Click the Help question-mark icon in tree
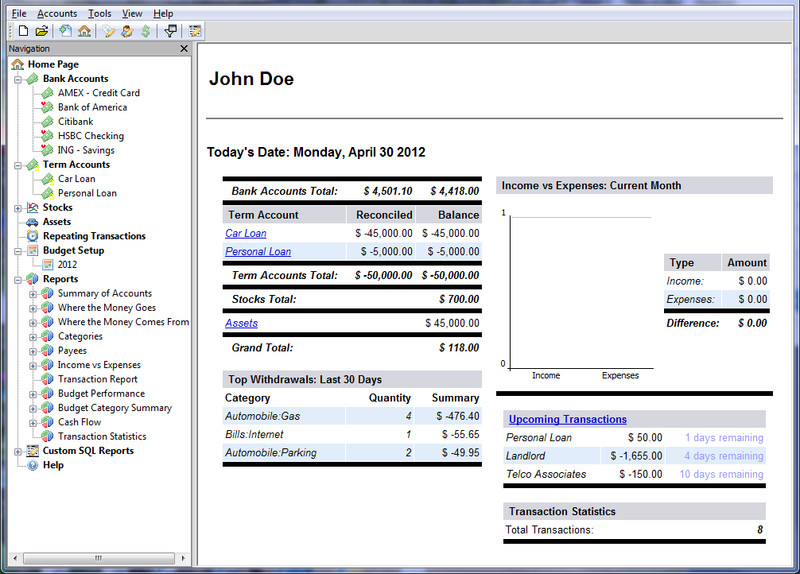 click(33, 465)
